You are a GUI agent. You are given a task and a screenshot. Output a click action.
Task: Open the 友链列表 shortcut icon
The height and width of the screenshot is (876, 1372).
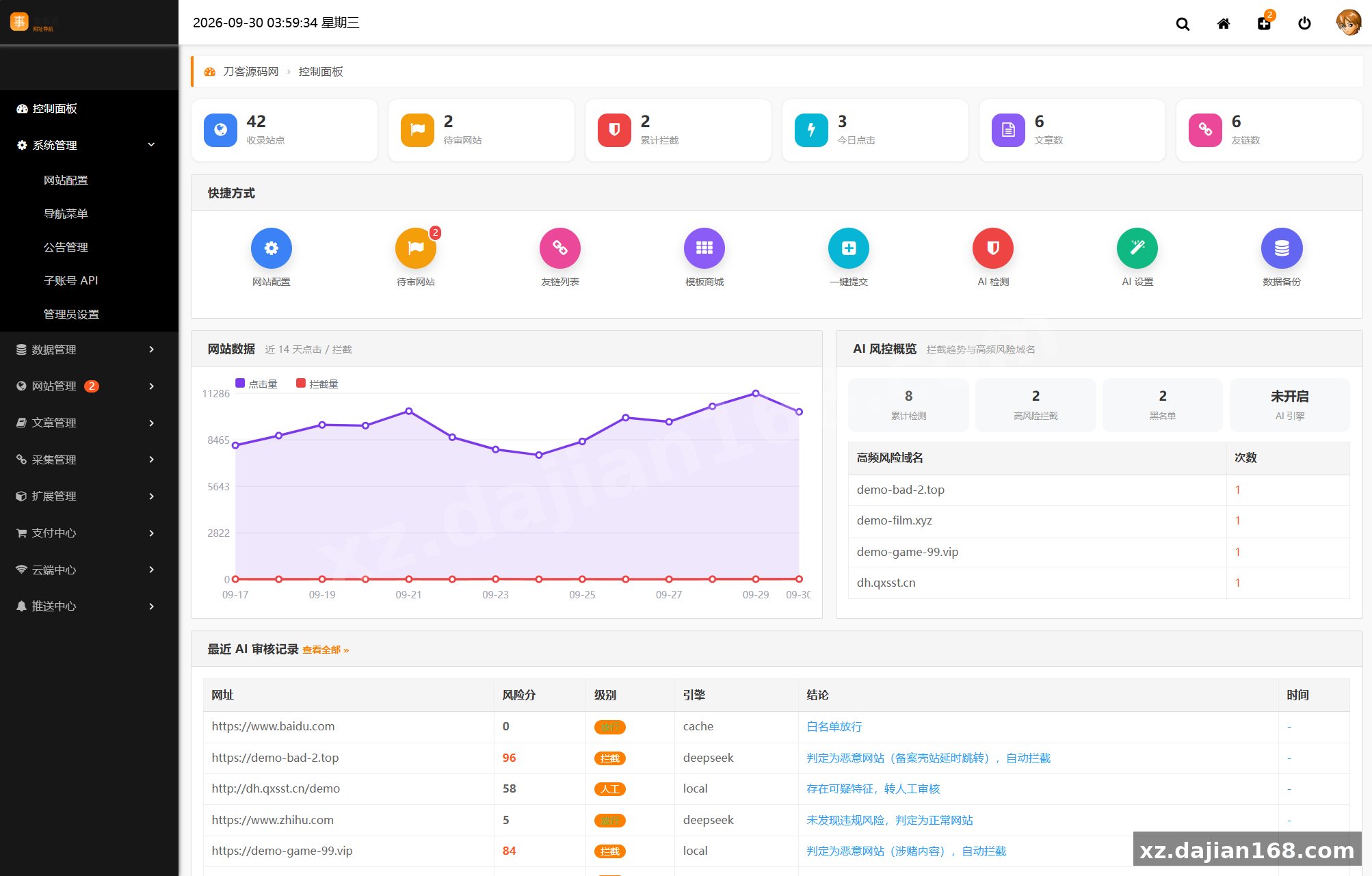click(x=560, y=248)
